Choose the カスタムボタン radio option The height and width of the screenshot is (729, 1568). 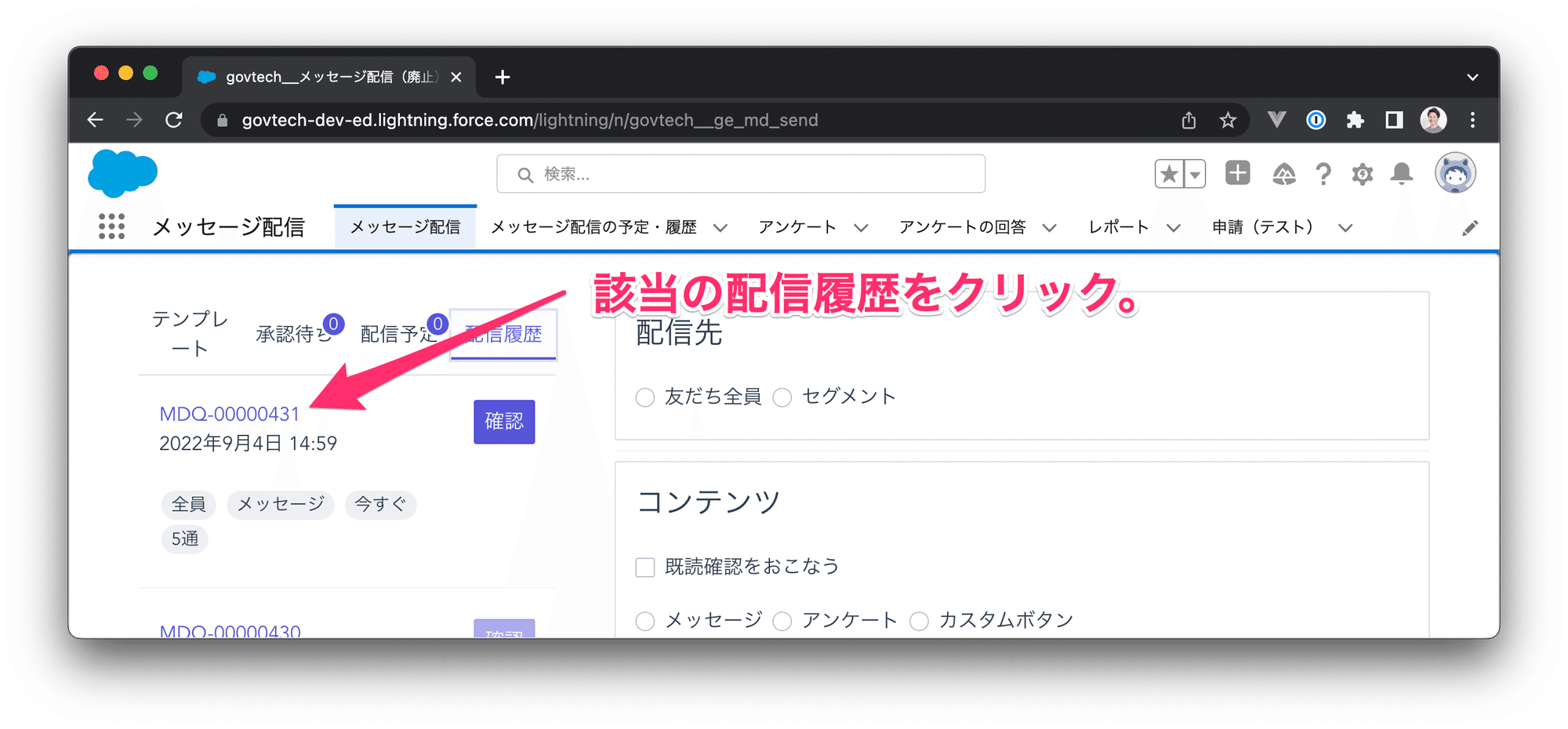coord(920,620)
